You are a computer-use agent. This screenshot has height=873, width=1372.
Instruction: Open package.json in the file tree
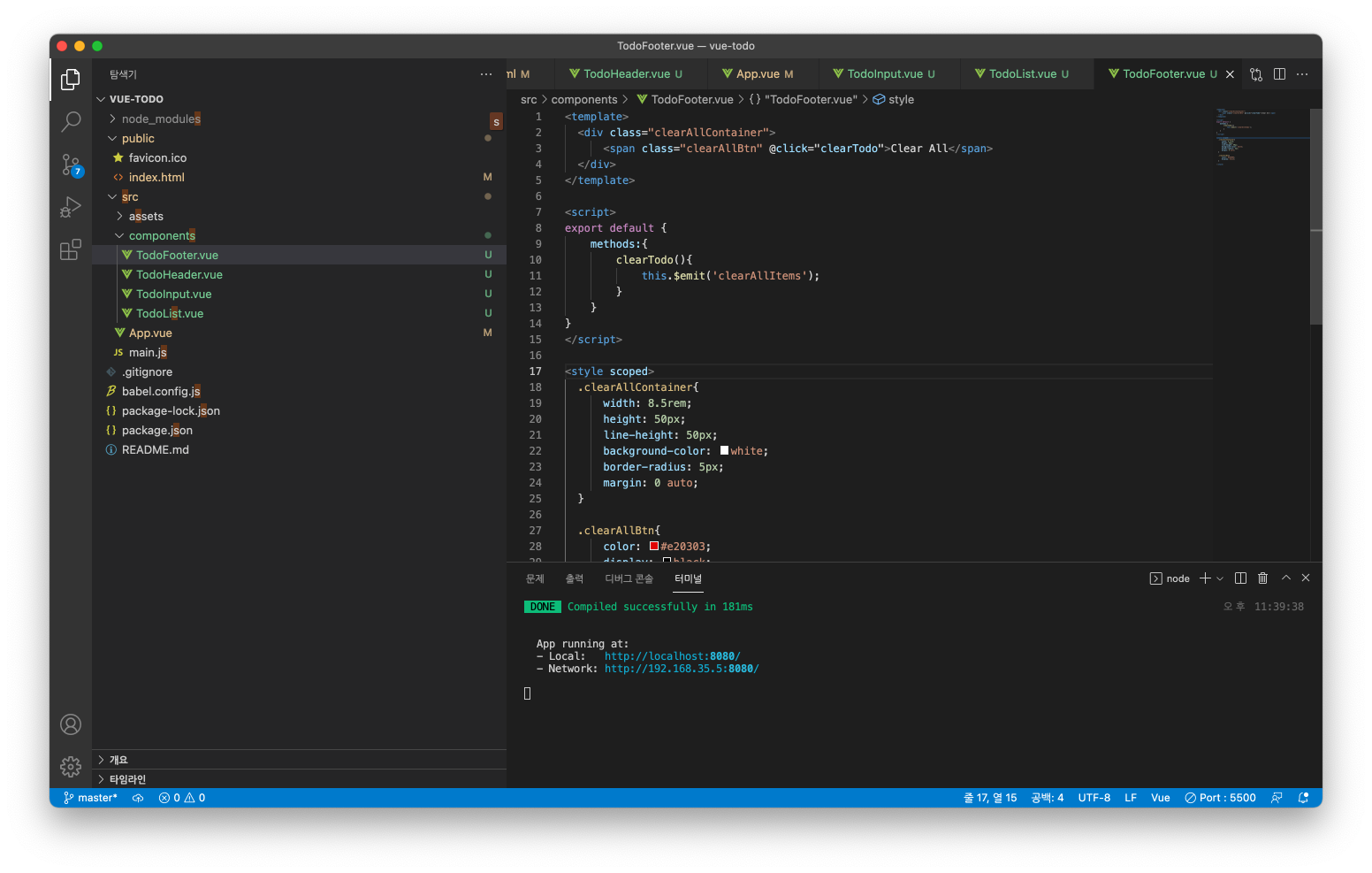[x=299, y=430]
